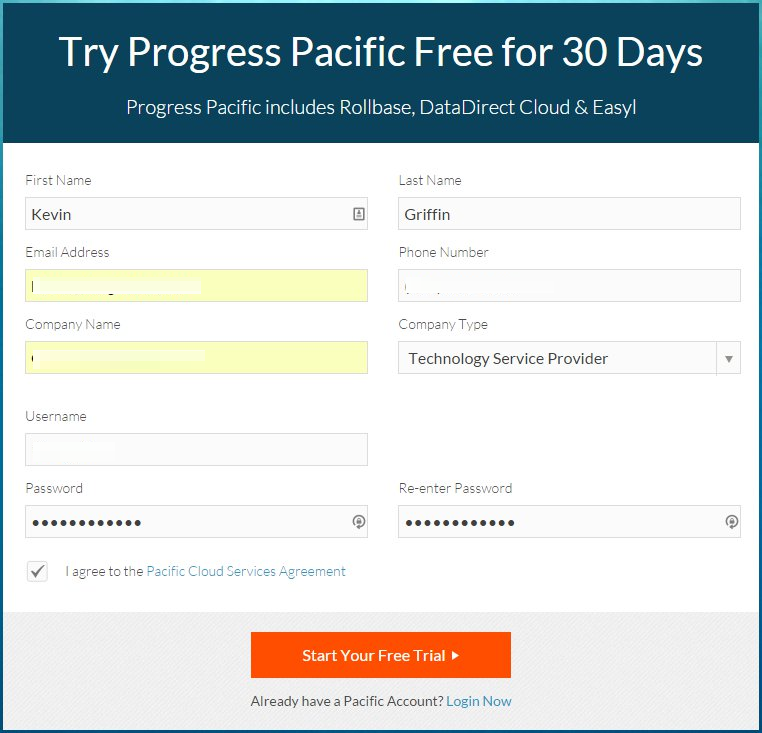Screen dimensions: 762x733
Task: Click the contact card icon in First Name field
Action: tap(358, 214)
